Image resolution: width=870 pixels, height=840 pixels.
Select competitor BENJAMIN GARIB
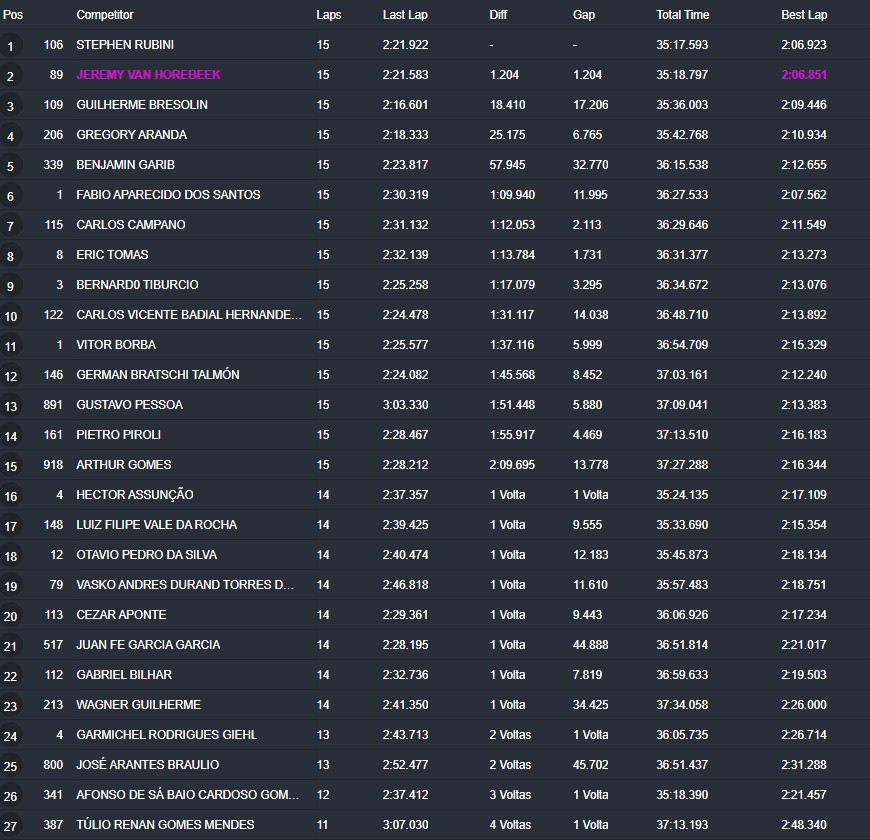pyautogui.click(x=125, y=165)
